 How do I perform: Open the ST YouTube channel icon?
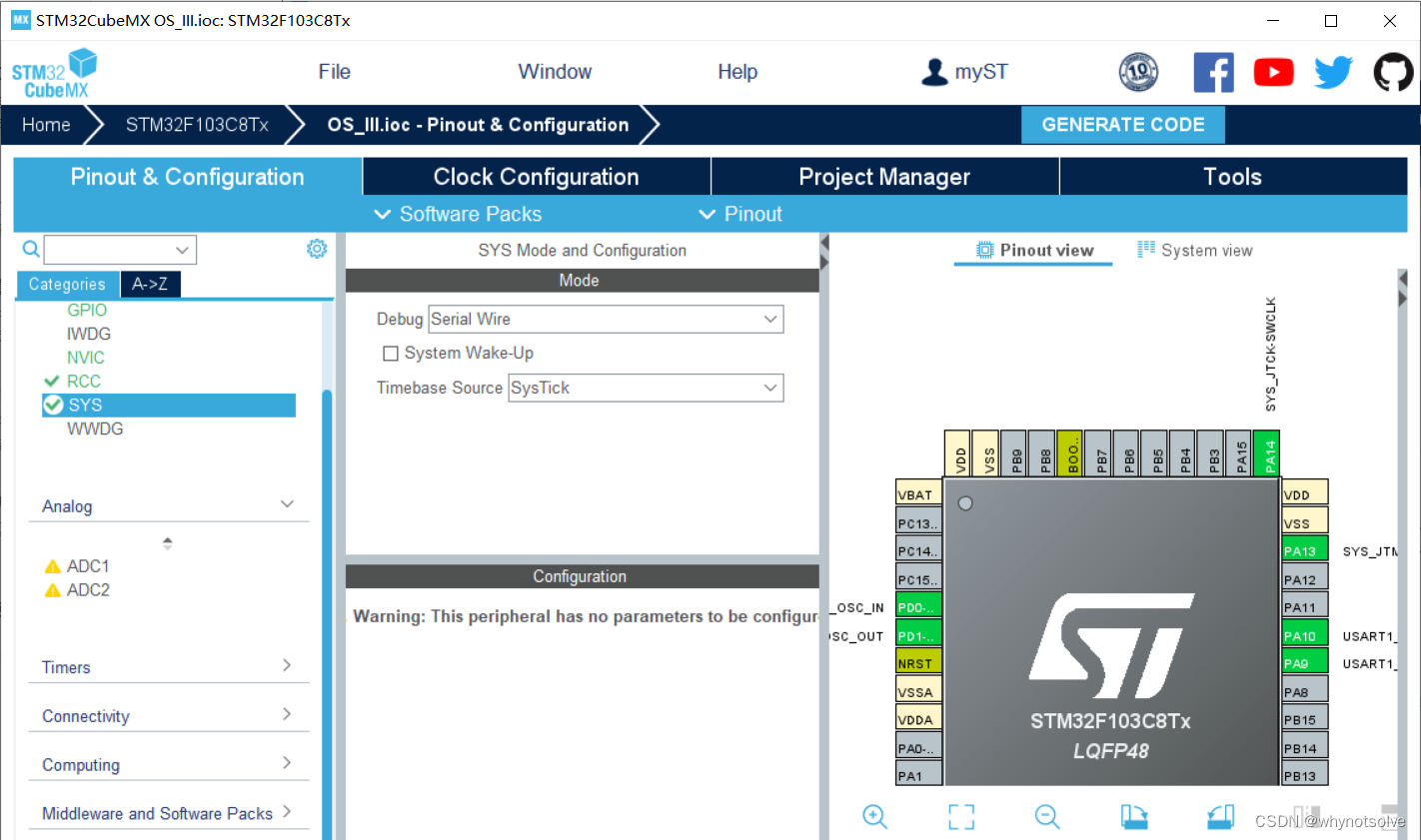coord(1273,72)
